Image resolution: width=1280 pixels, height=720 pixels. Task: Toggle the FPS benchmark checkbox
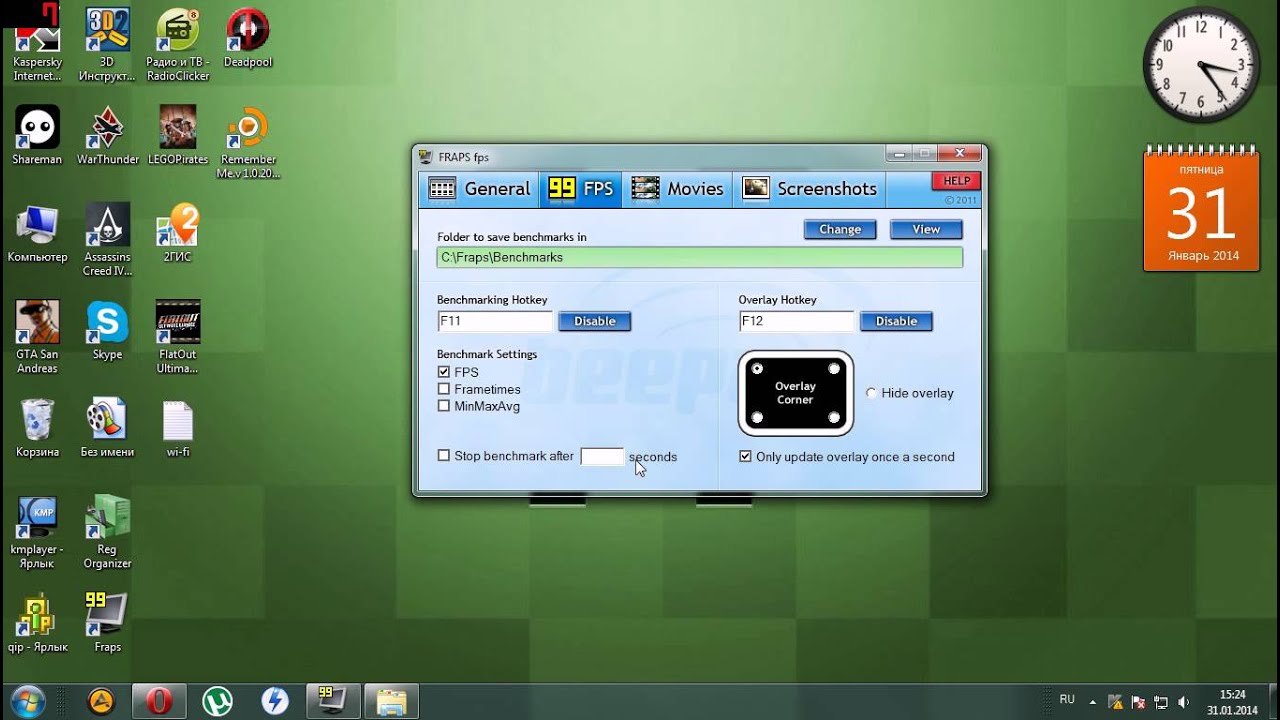coord(444,372)
